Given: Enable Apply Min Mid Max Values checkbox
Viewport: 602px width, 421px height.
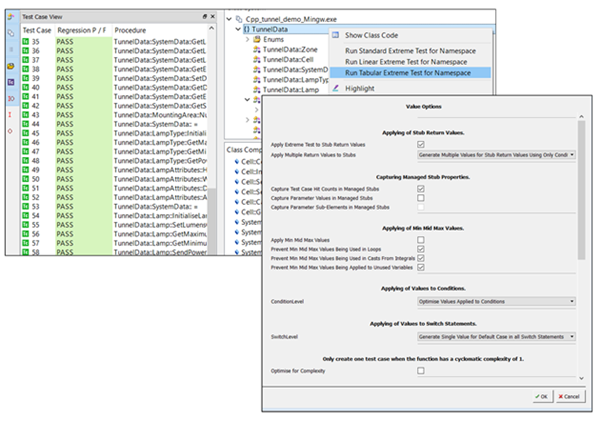Looking at the screenshot, I should click(421, 240).
